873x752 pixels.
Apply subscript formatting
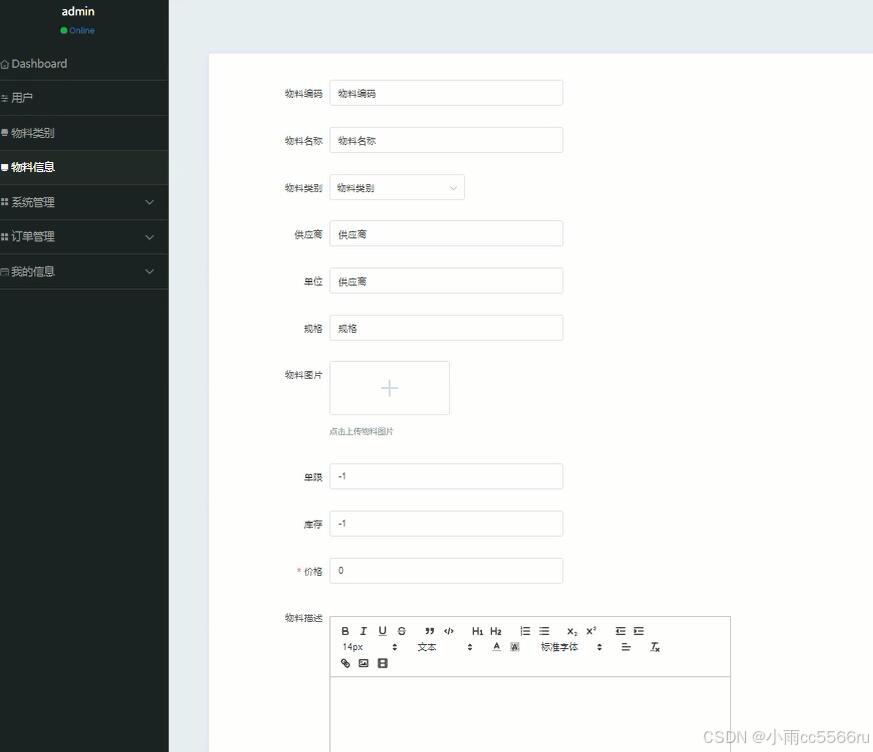[x=572, y=631]
